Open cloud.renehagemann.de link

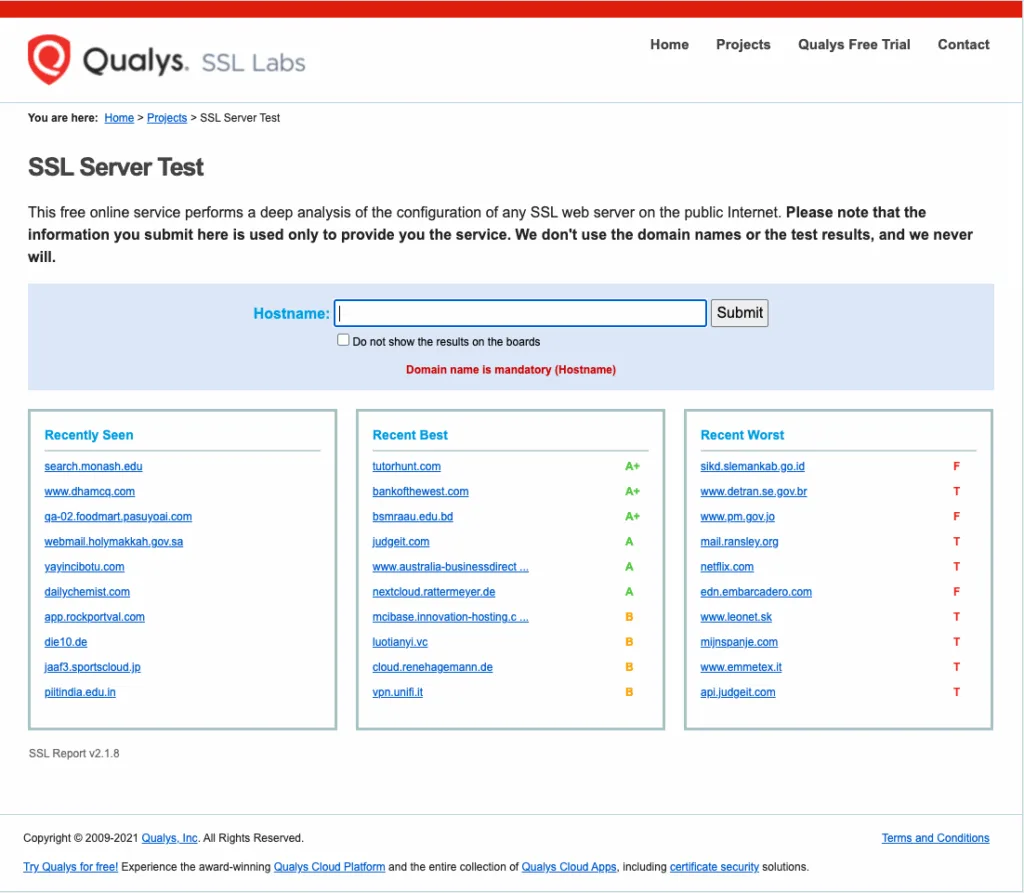[x=432, y=667]
